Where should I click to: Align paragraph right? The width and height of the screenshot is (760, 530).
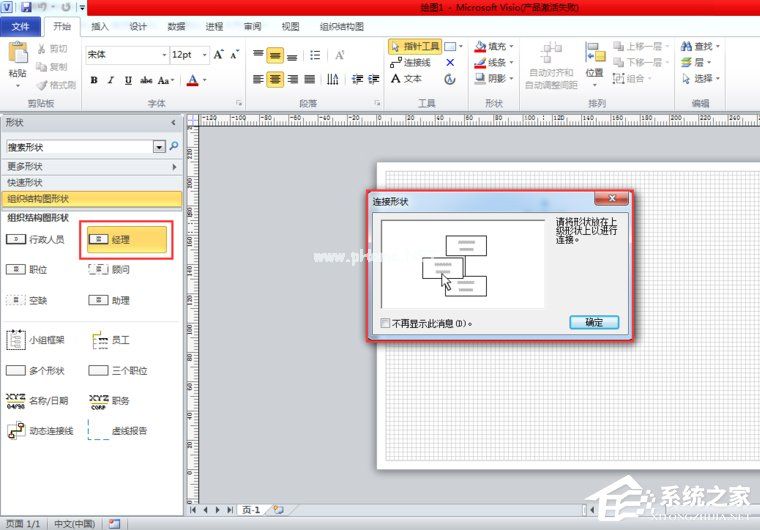point(292,79)
